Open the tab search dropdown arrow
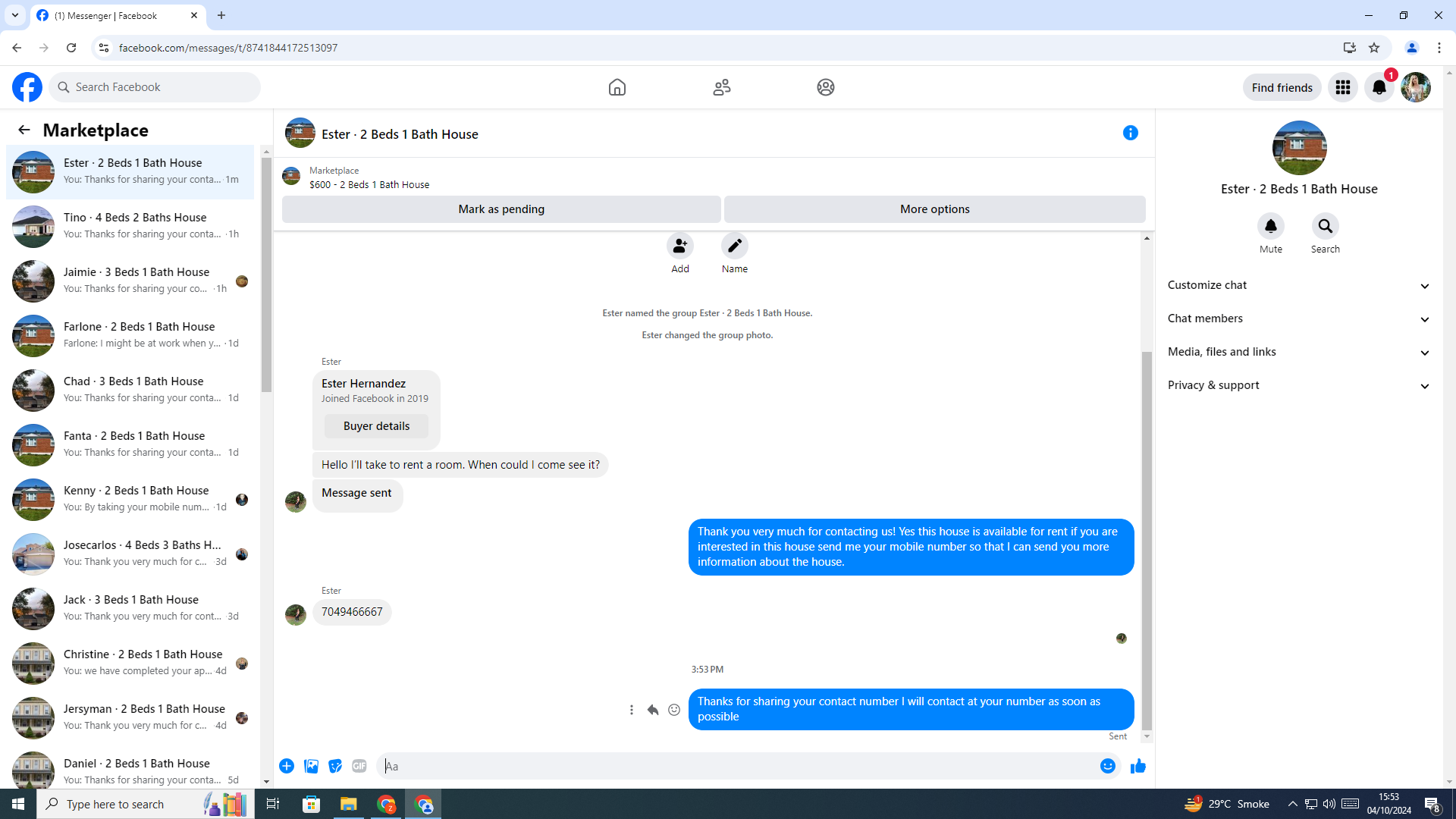 pos(15,15)
